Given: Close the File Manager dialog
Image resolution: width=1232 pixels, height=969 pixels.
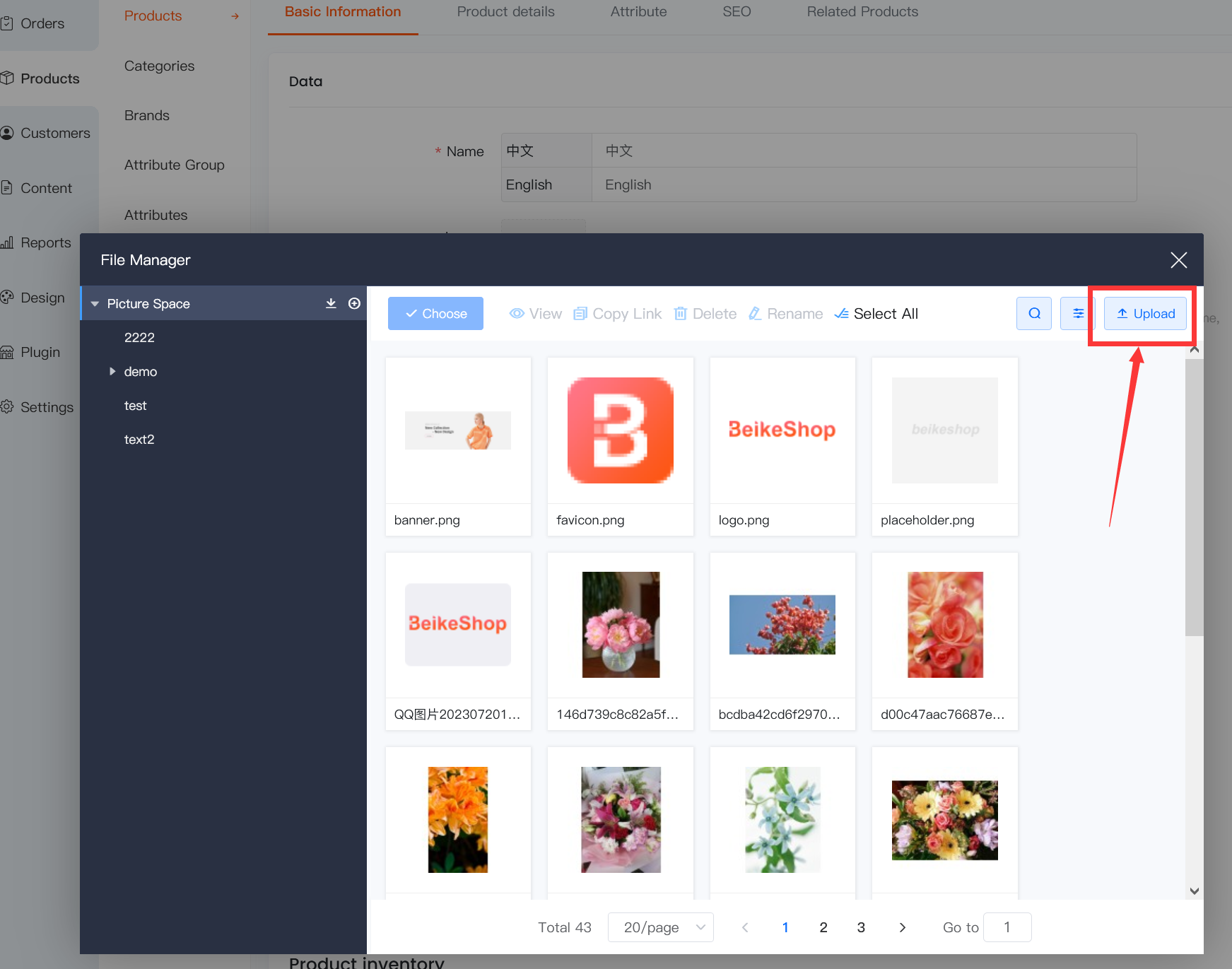Looking at the screenshot, I should (1178, 260).
